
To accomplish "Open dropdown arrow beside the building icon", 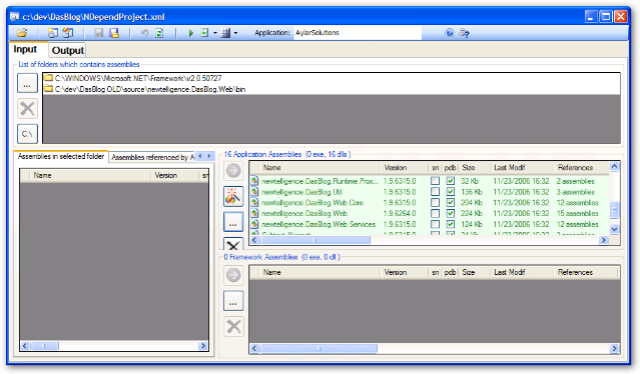I will [x=236, y=33].
